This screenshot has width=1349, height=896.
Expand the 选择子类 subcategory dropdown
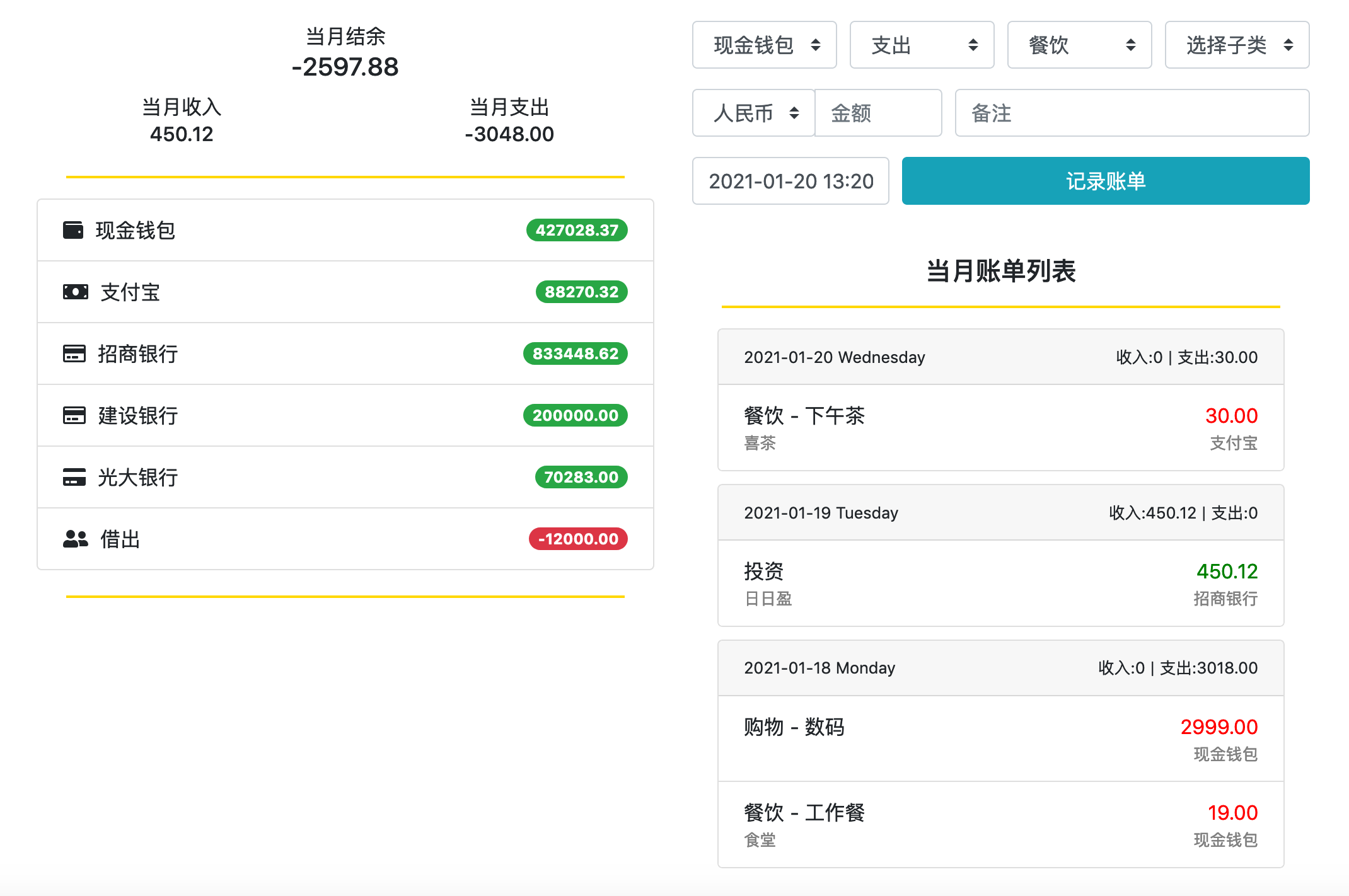click(1237, 45)
